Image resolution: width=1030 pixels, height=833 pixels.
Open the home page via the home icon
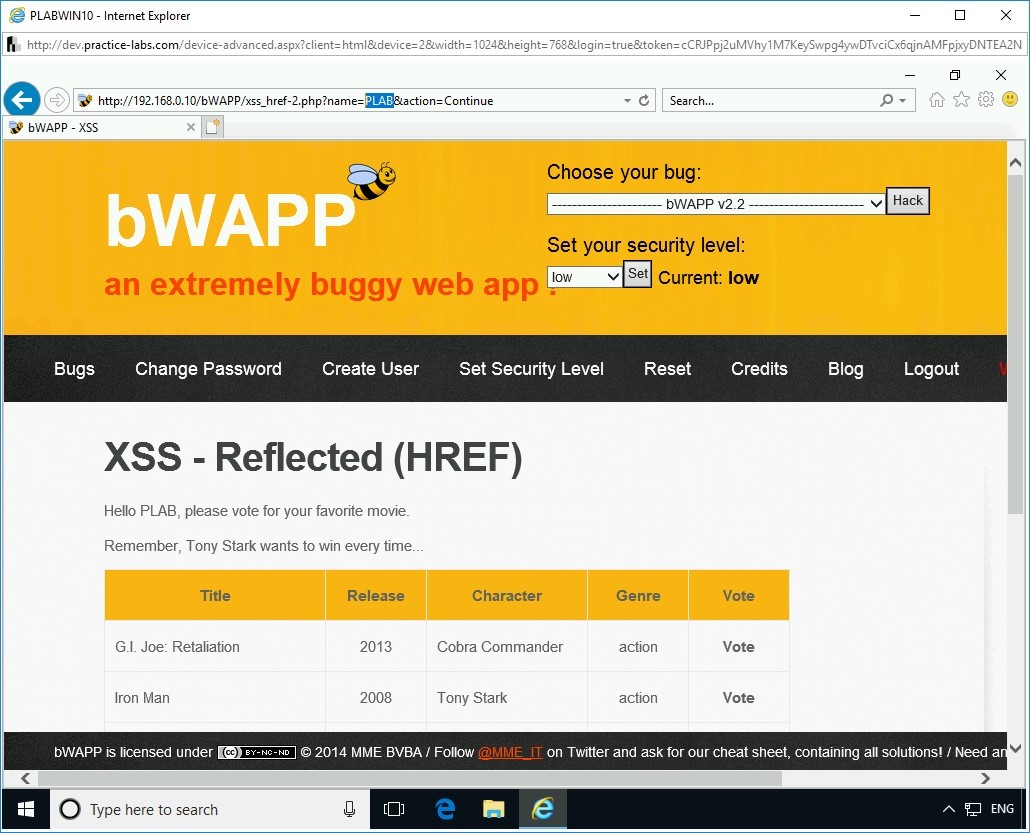pos(936,99)
